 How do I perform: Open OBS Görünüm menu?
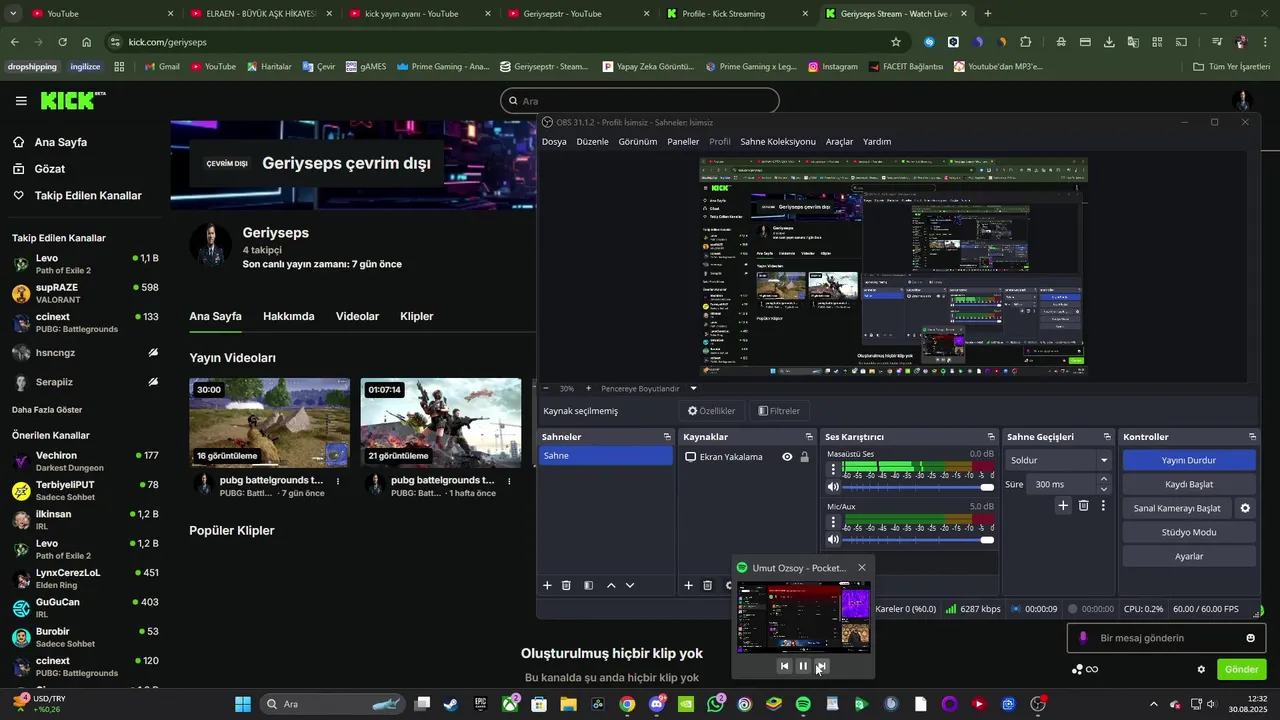pyautogui.click(x=638, y=142)
